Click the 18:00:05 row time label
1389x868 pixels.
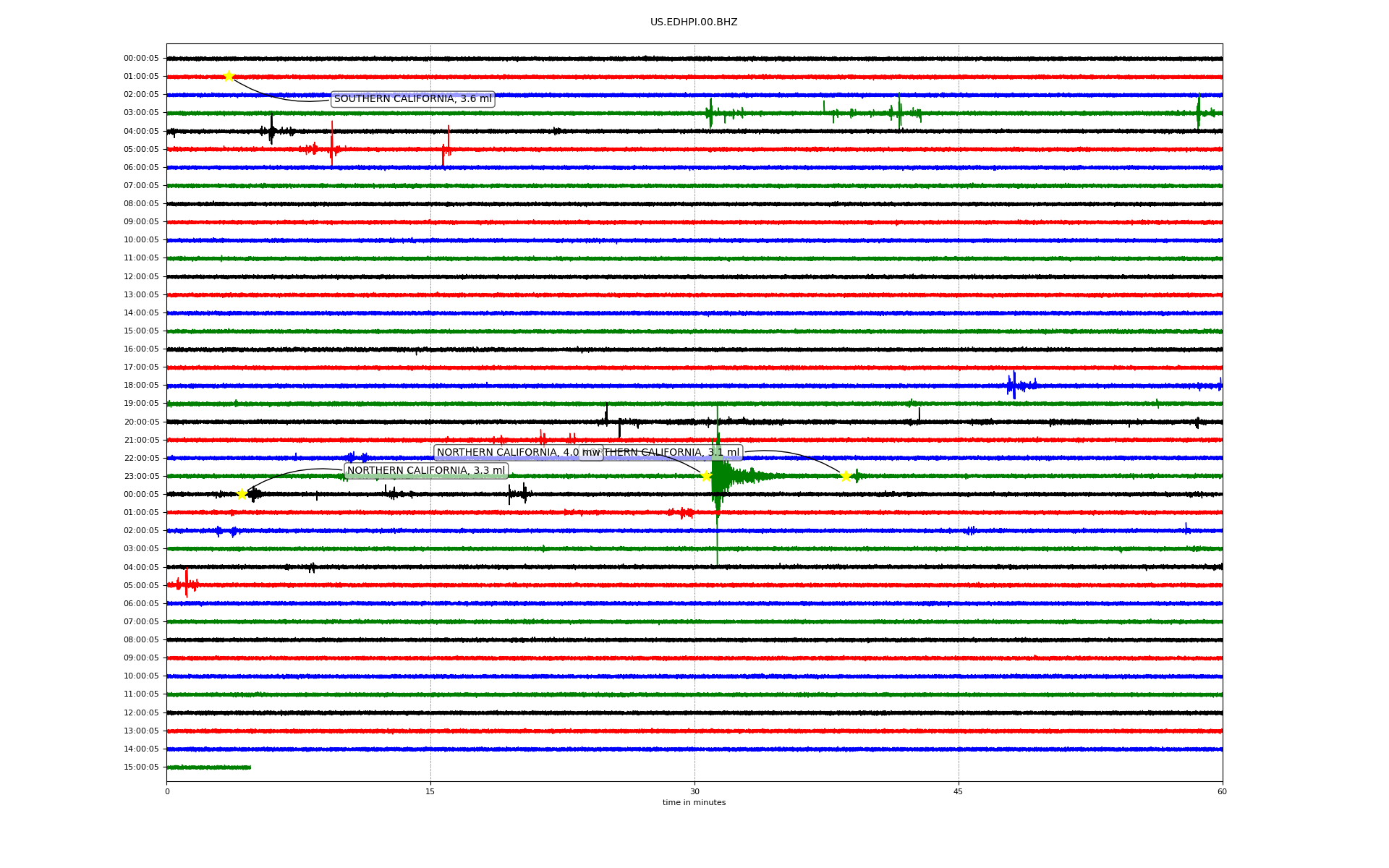click(x=141, y=385)
